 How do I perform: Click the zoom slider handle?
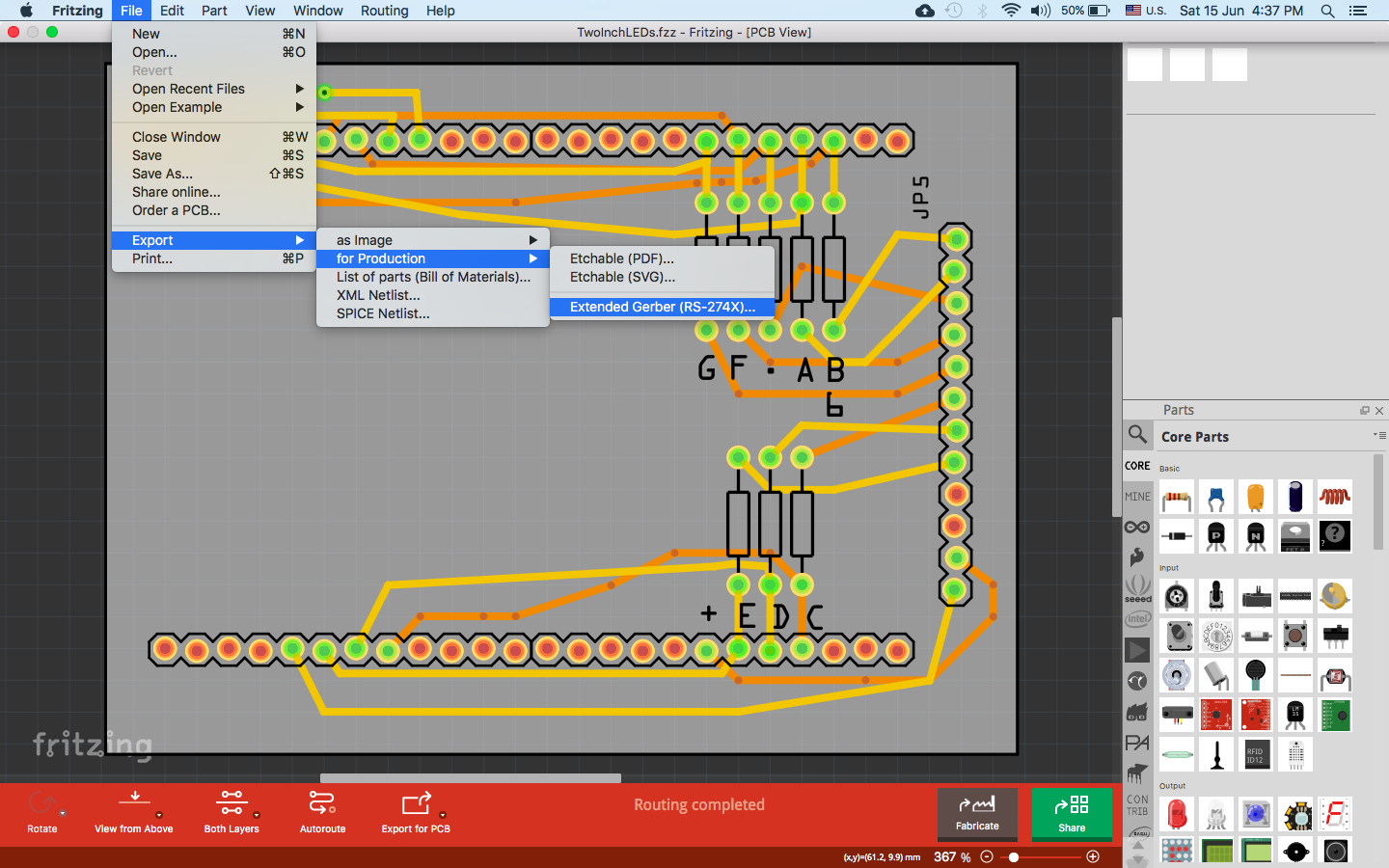coord(1014,856)
